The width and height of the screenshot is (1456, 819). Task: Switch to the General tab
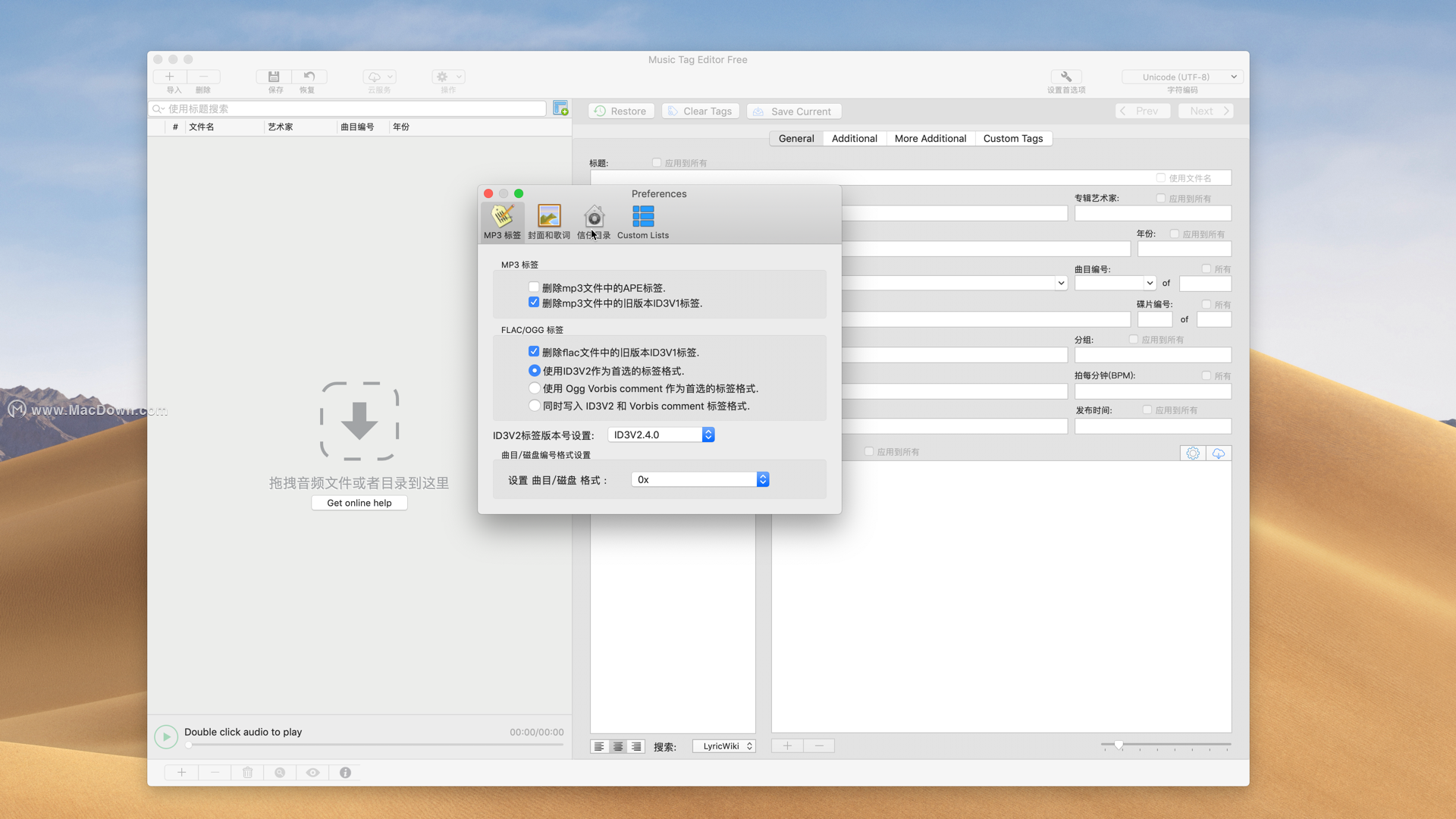[796, 138]
